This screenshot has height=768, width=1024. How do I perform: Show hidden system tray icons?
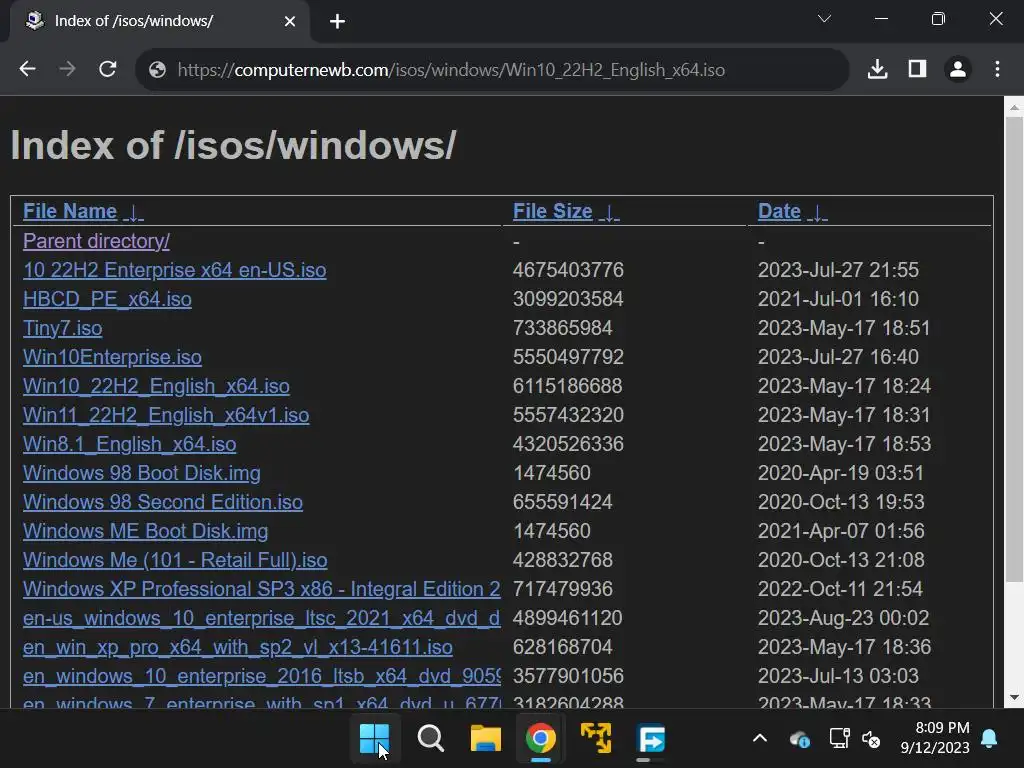[x=760, y=739]
